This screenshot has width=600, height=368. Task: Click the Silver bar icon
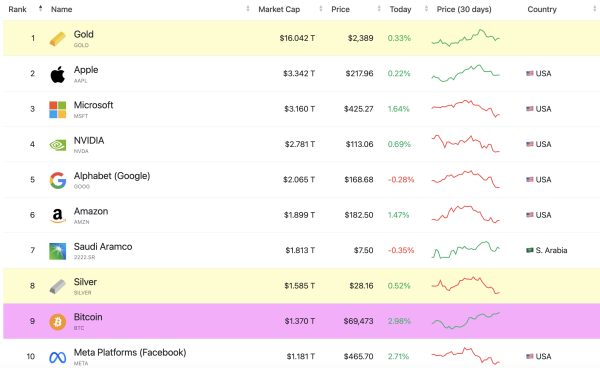pos(57,287)
